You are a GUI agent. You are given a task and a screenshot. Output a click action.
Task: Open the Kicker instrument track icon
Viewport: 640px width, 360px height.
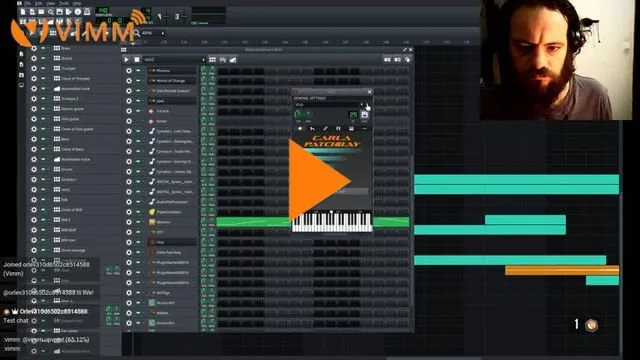point(152,121)
